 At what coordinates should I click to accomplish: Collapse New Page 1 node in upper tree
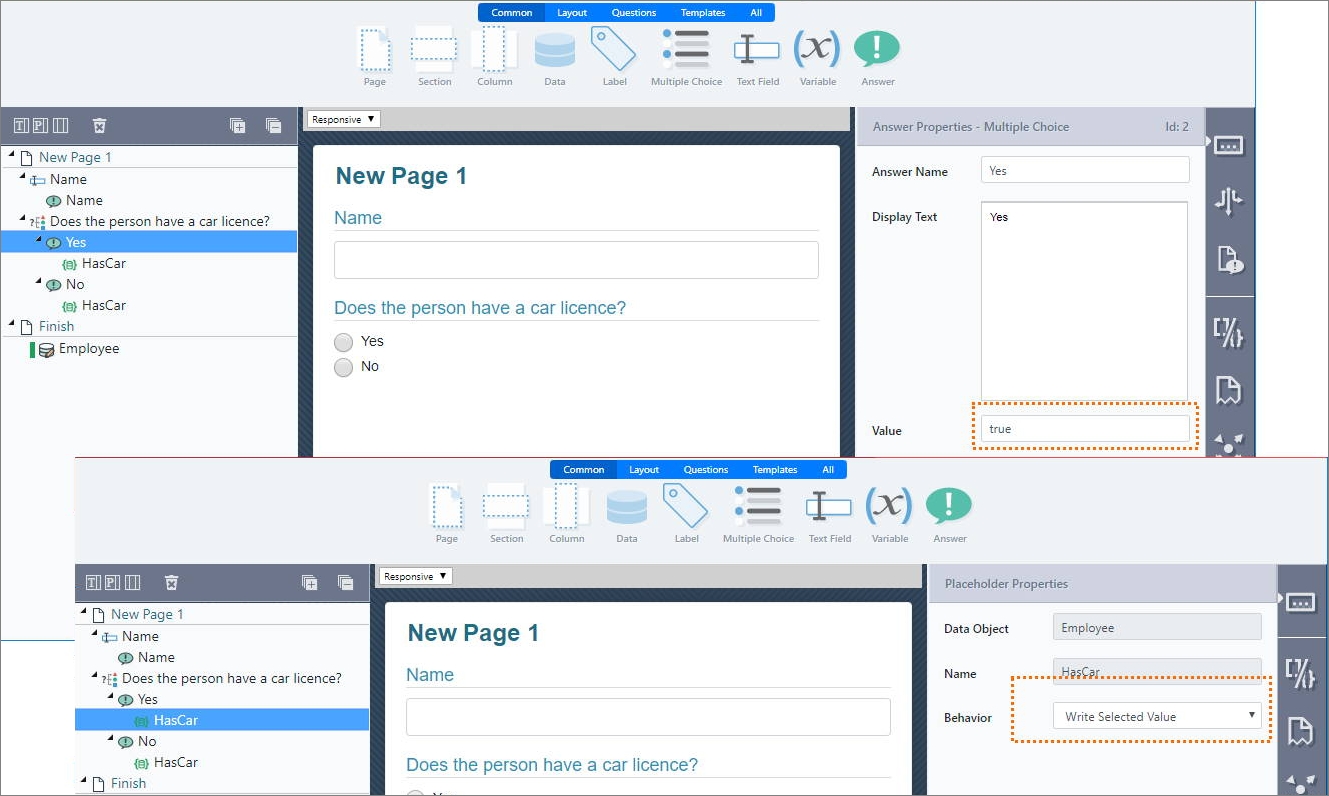coord(11,154)
